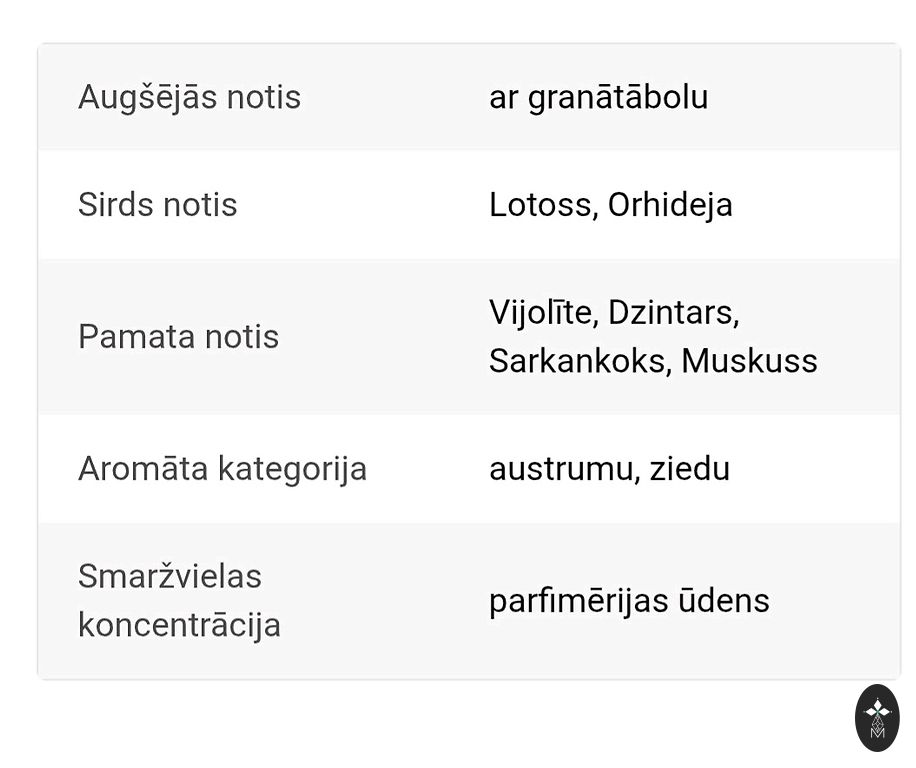This screenshot has width=916, height=768.
Task: Pick the 'Muskuss' base note
Action: (x=749, y=360)
